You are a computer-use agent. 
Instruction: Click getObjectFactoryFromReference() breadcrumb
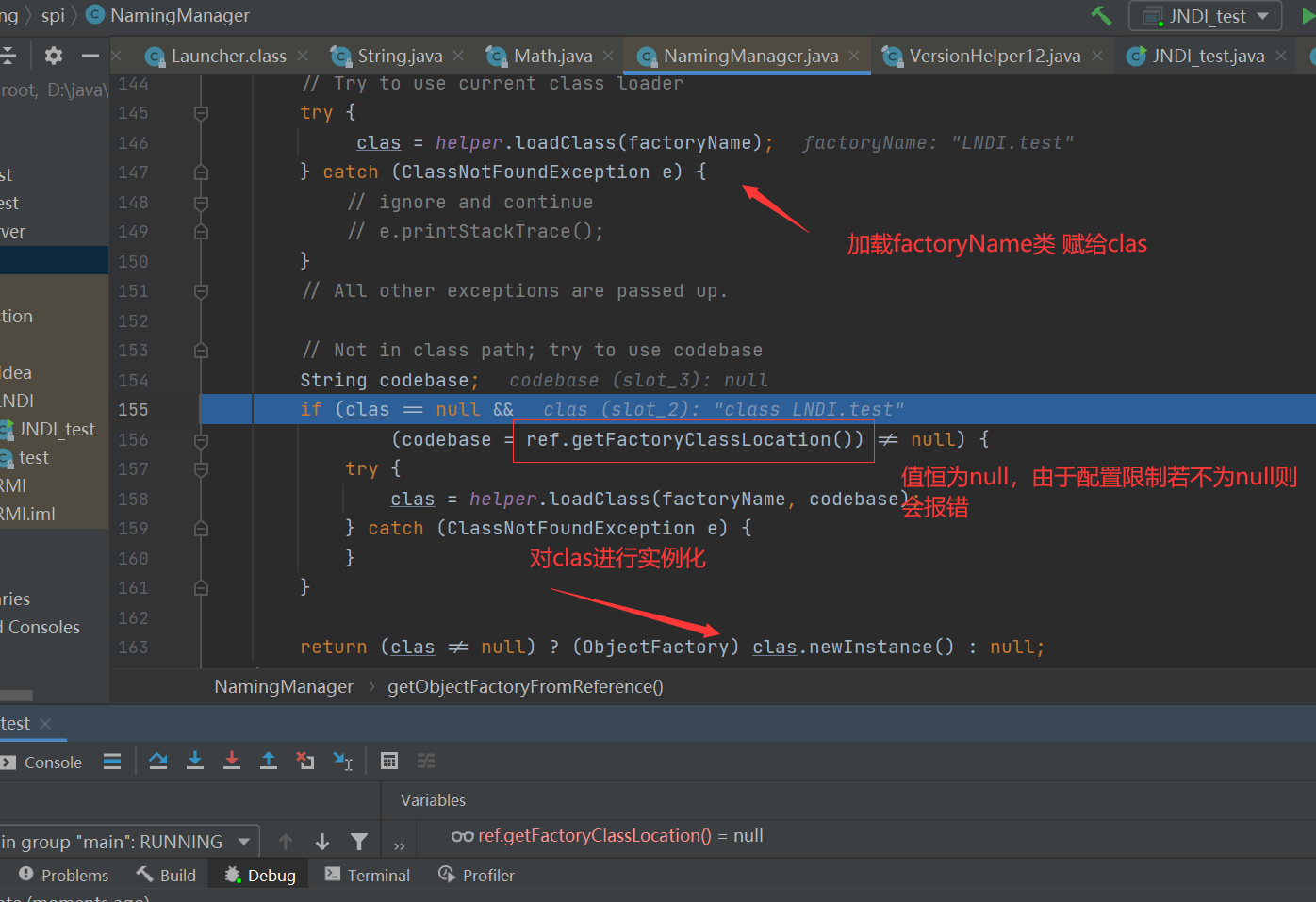pyautogui.click(x=525, y=687)
